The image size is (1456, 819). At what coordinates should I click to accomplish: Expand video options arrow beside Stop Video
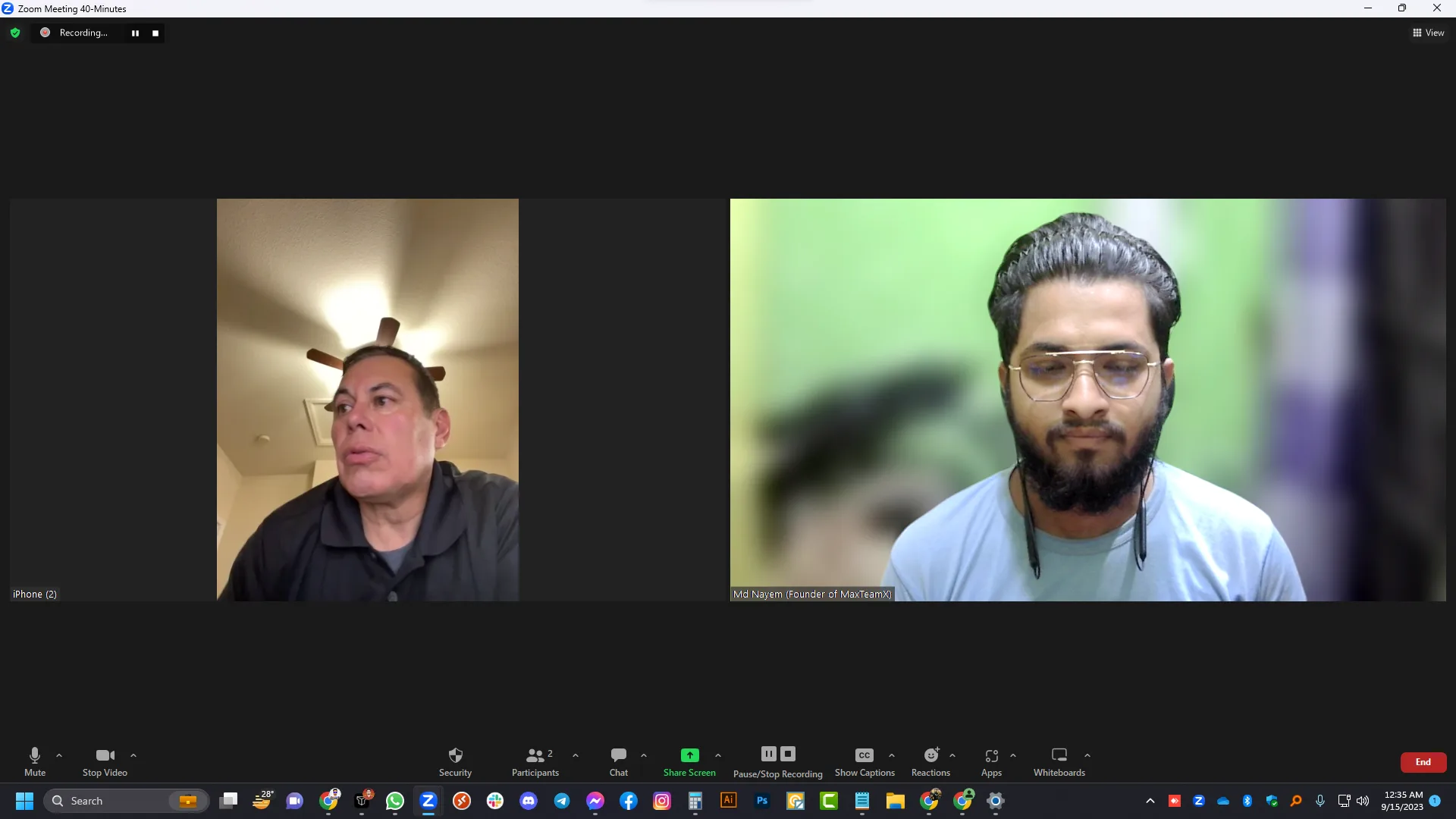click(133, 755)
